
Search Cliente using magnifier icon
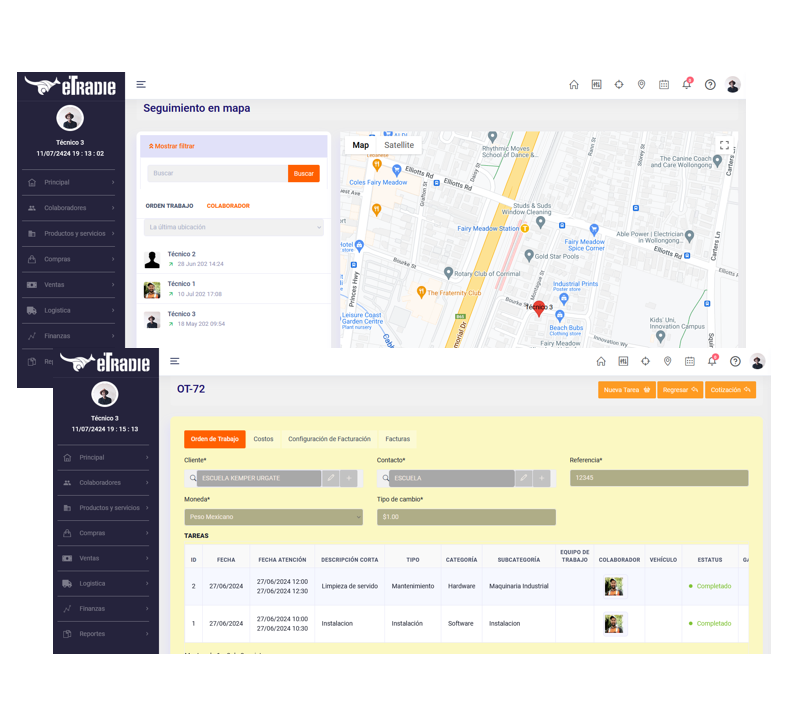[x=193, y=478]
